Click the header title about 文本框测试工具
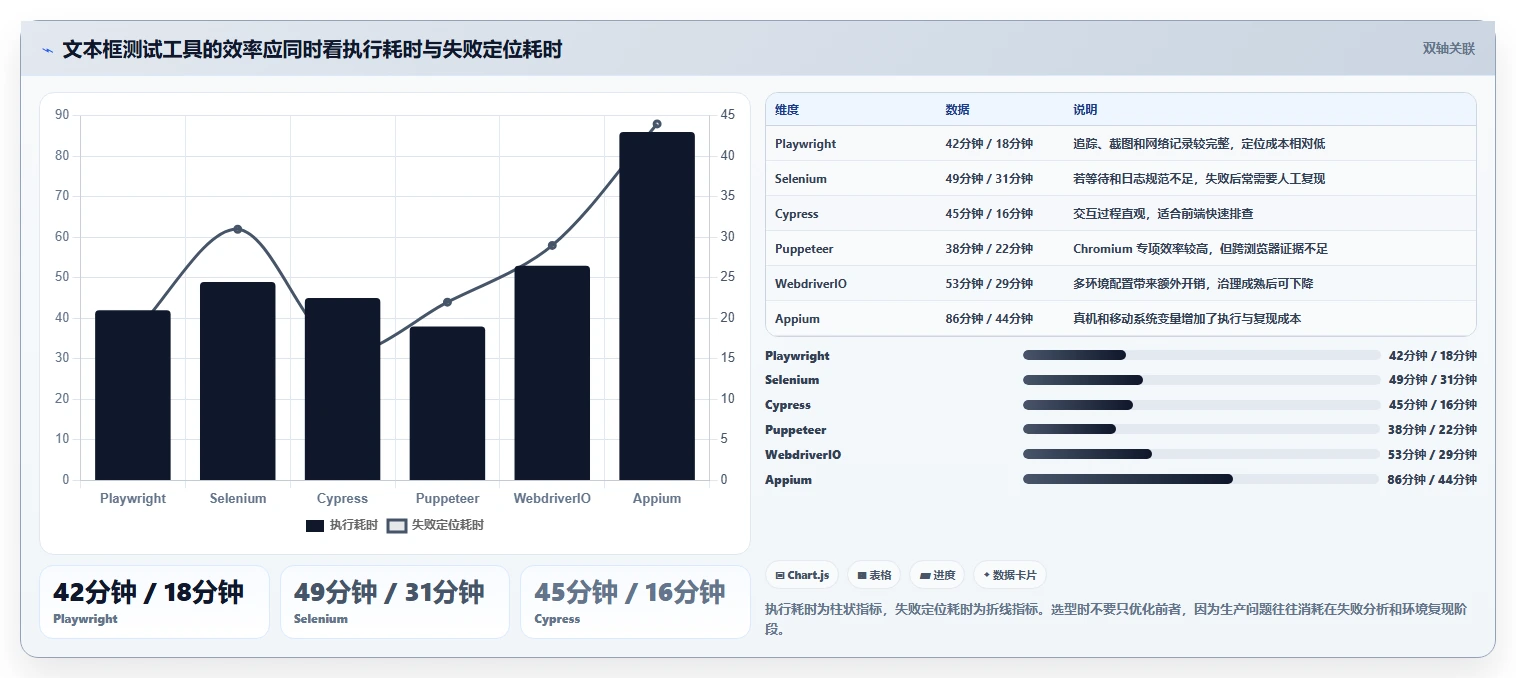 coord(312,49)
